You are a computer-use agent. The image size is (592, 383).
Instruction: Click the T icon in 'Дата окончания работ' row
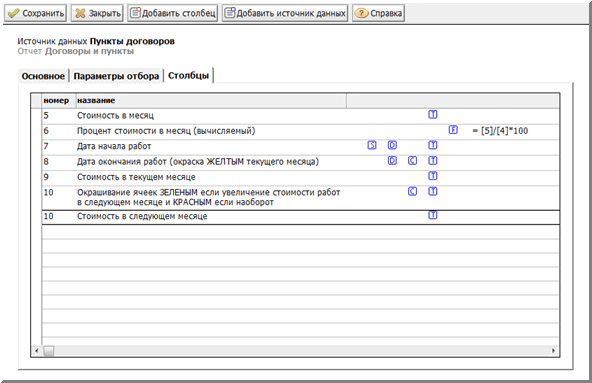pos(433,161)
